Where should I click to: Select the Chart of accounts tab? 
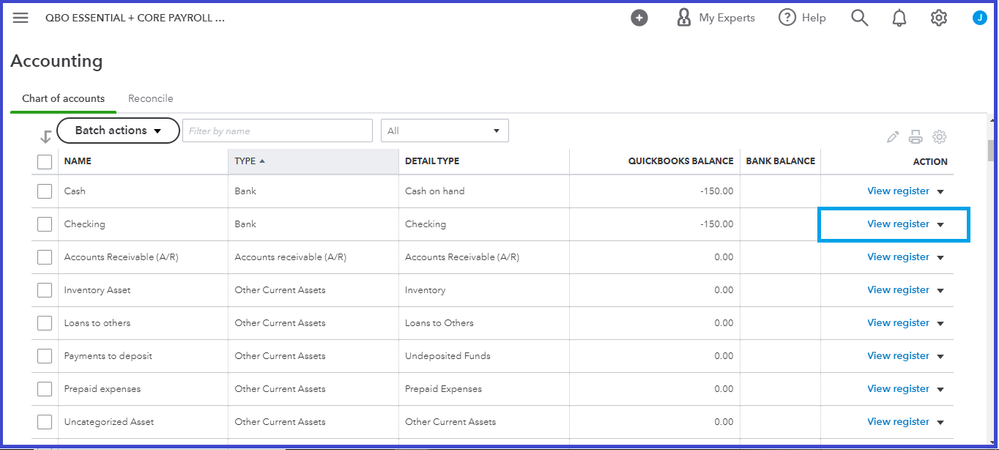(63, 99)
